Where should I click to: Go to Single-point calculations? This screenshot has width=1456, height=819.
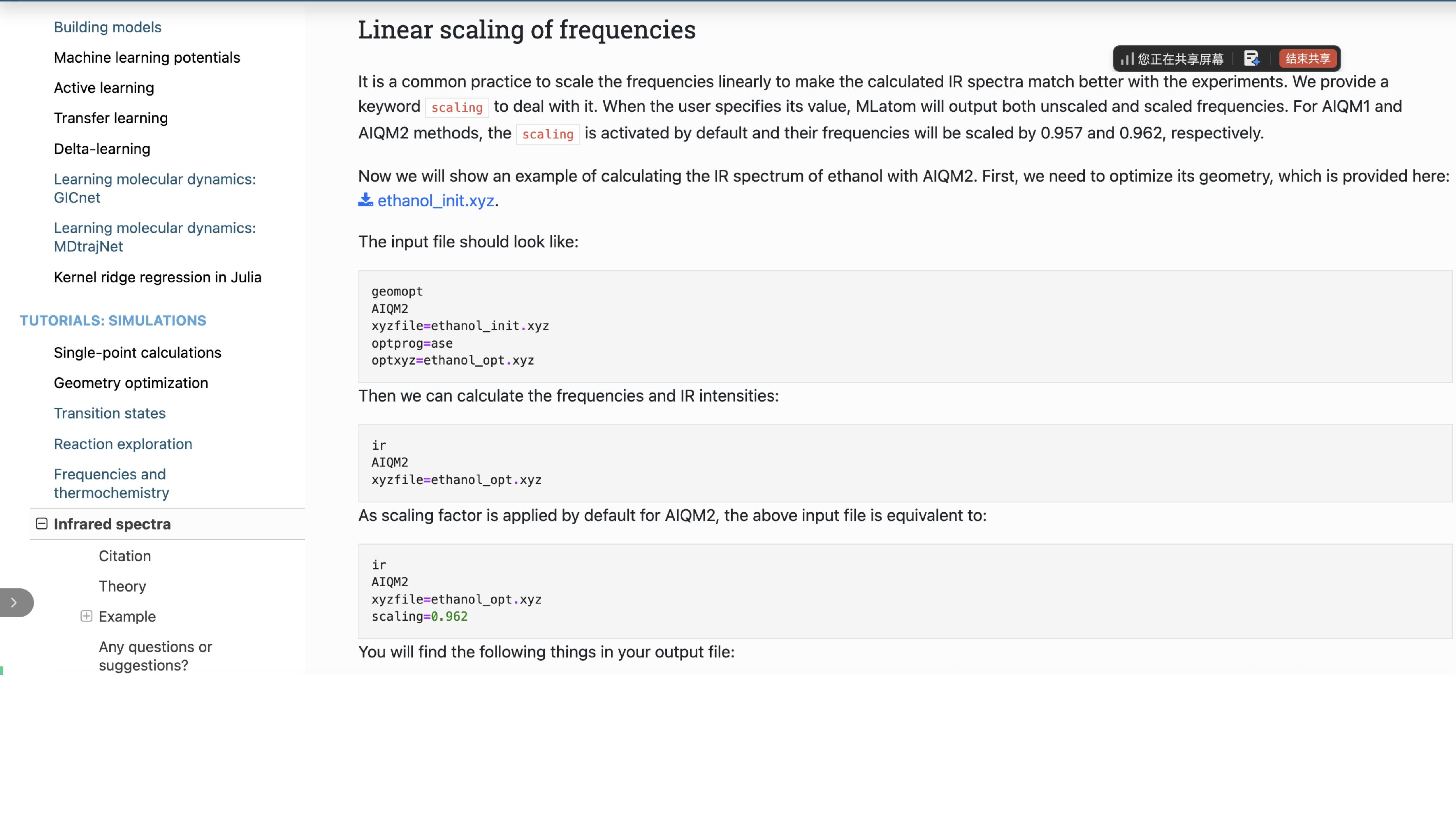[137, 353]
